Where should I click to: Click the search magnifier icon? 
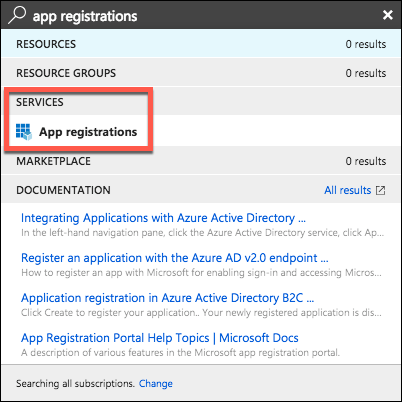(17, 15)
